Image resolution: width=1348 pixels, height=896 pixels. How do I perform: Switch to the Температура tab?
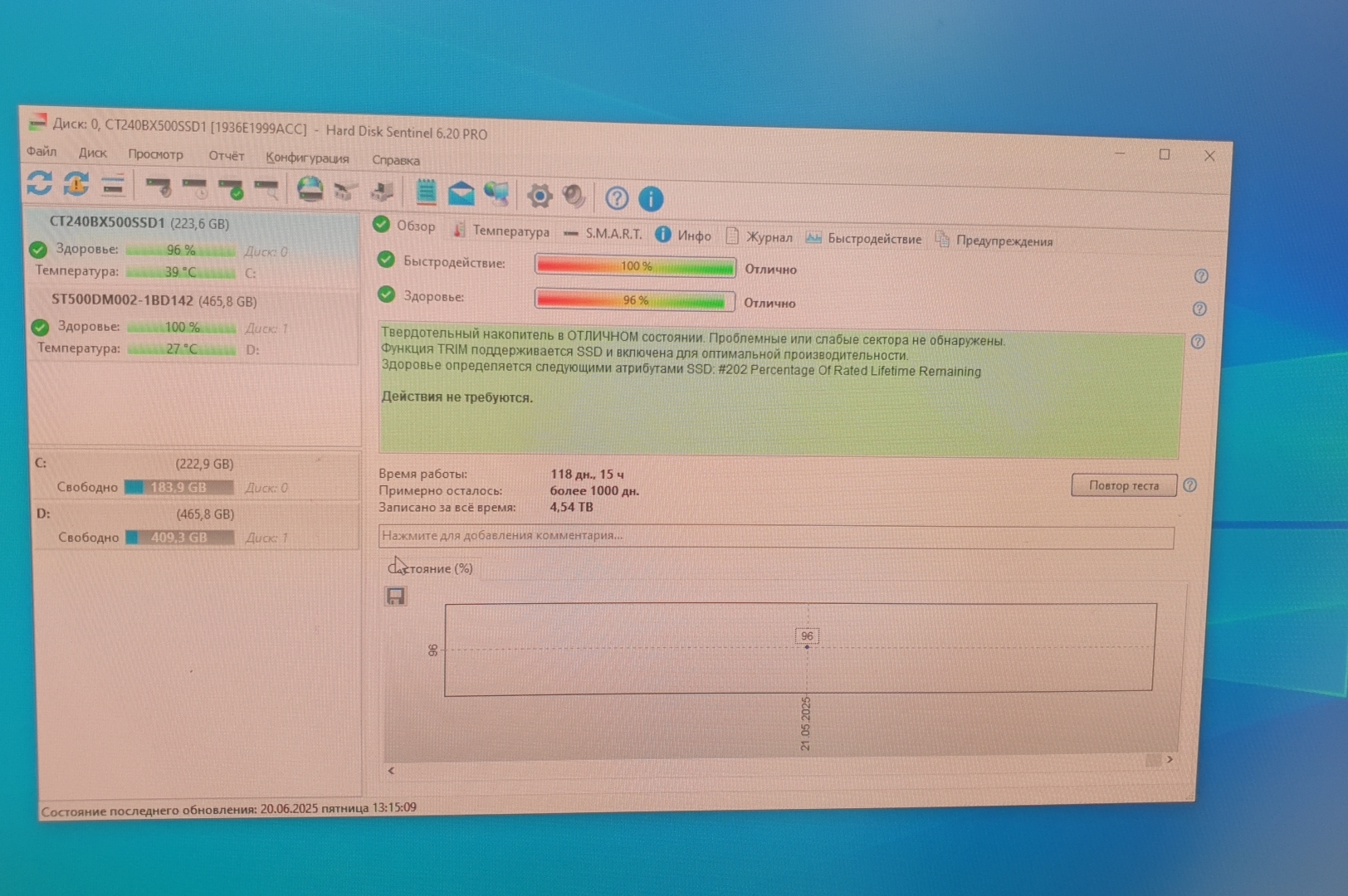coord(501,231)
